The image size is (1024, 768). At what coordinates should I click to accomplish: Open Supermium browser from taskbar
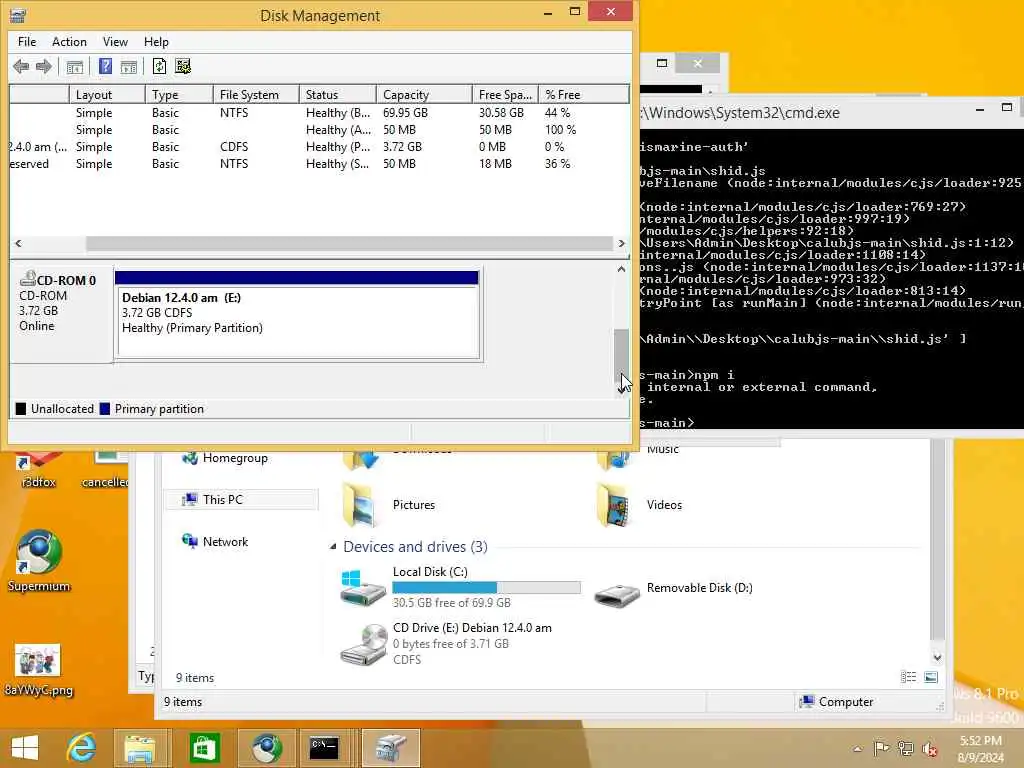point(266,748)
